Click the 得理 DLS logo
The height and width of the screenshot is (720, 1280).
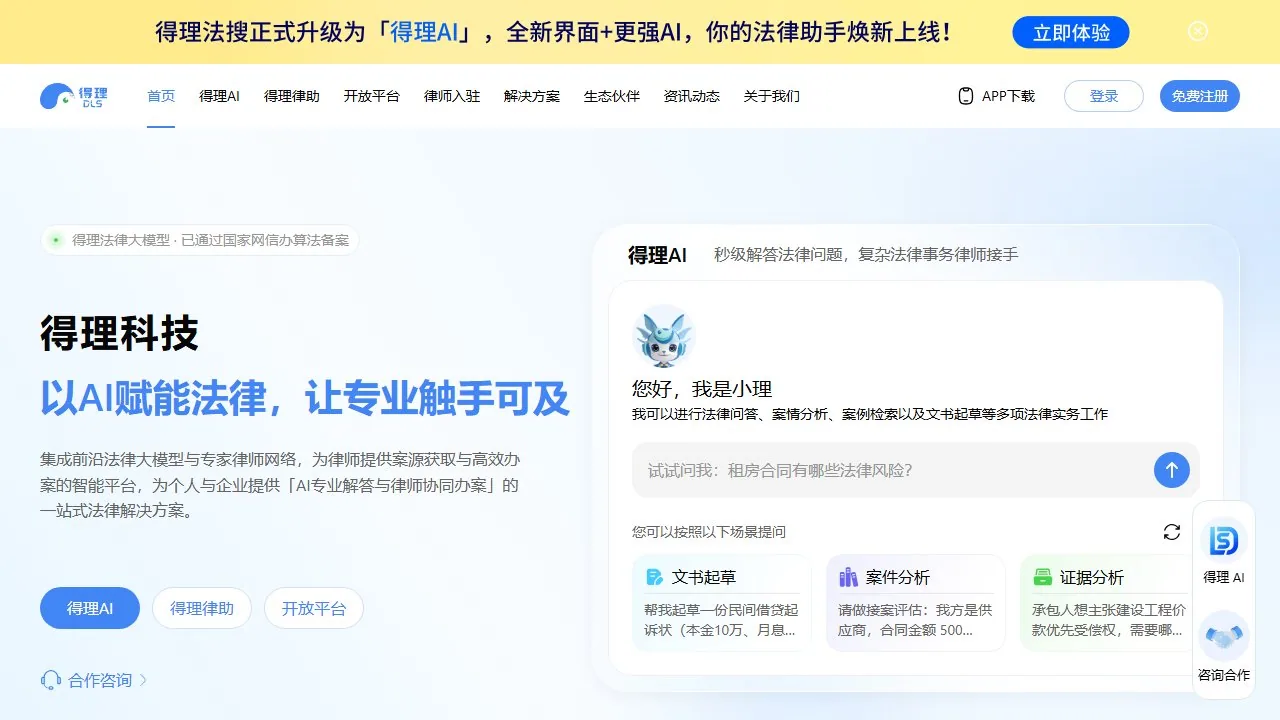click(74, 96)
